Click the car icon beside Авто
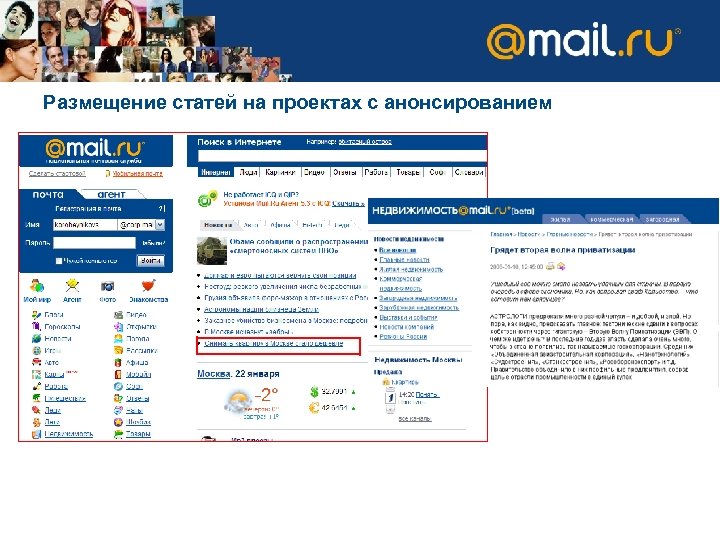Screen dimensions: 720x540 click(37, 362)
